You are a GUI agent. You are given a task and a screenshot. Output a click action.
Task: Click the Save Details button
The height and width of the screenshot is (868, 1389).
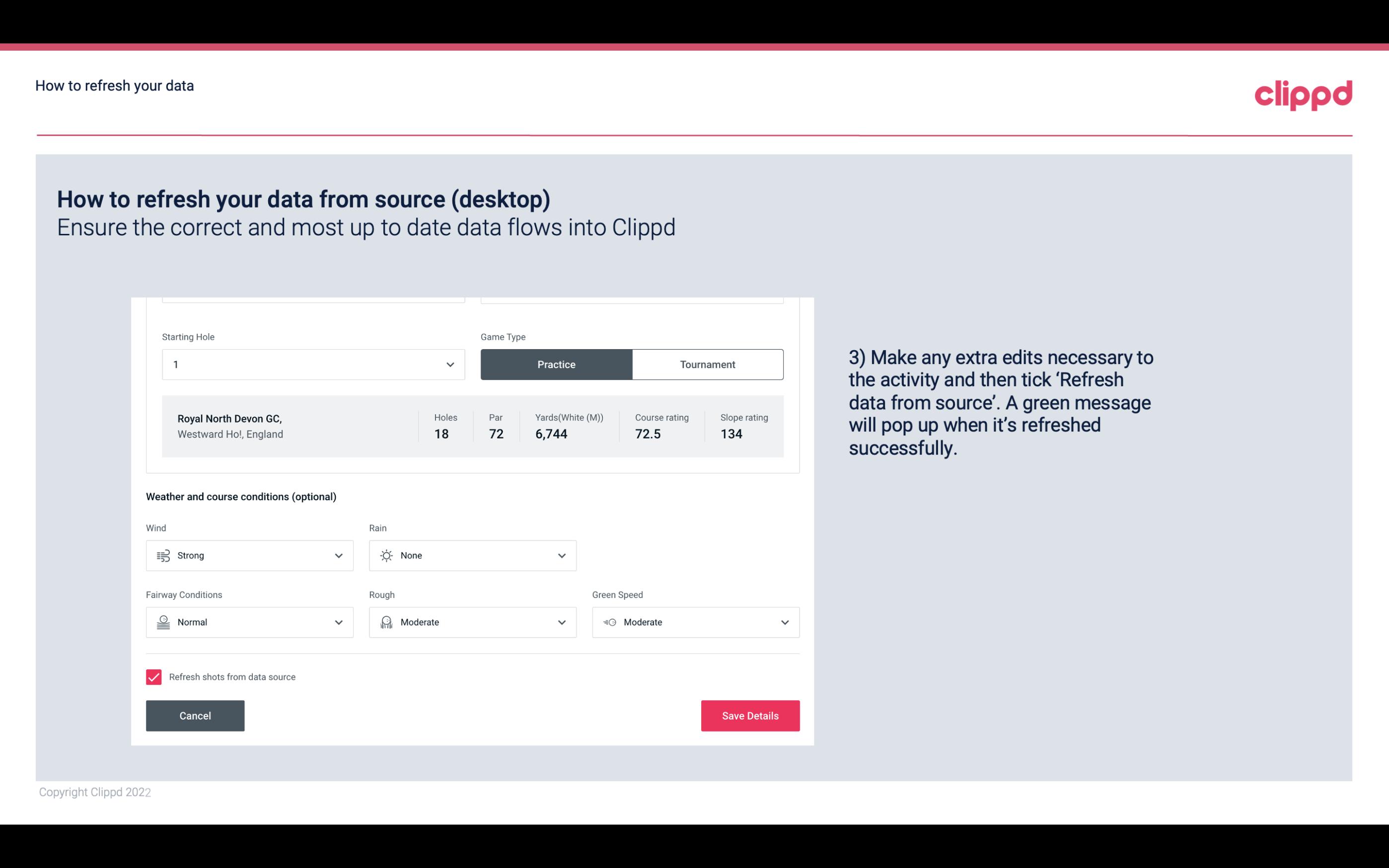click(750, 716)
